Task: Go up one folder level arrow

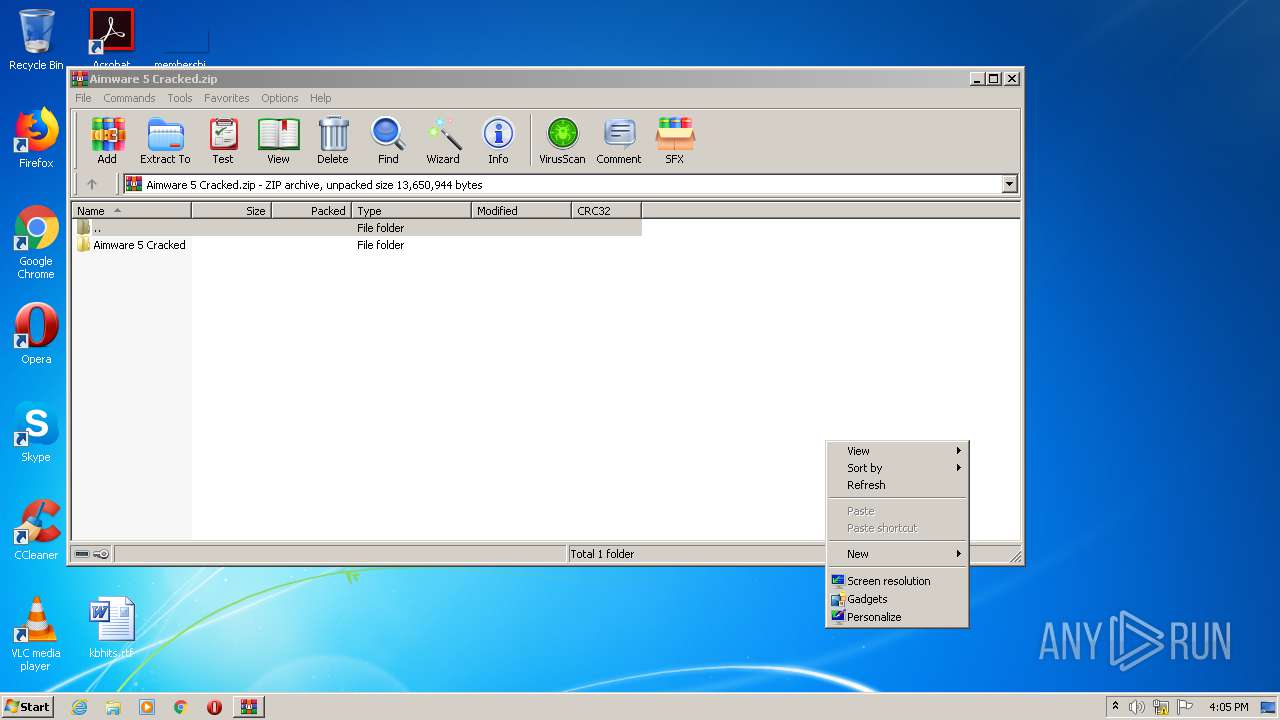Action: point(92,184)
